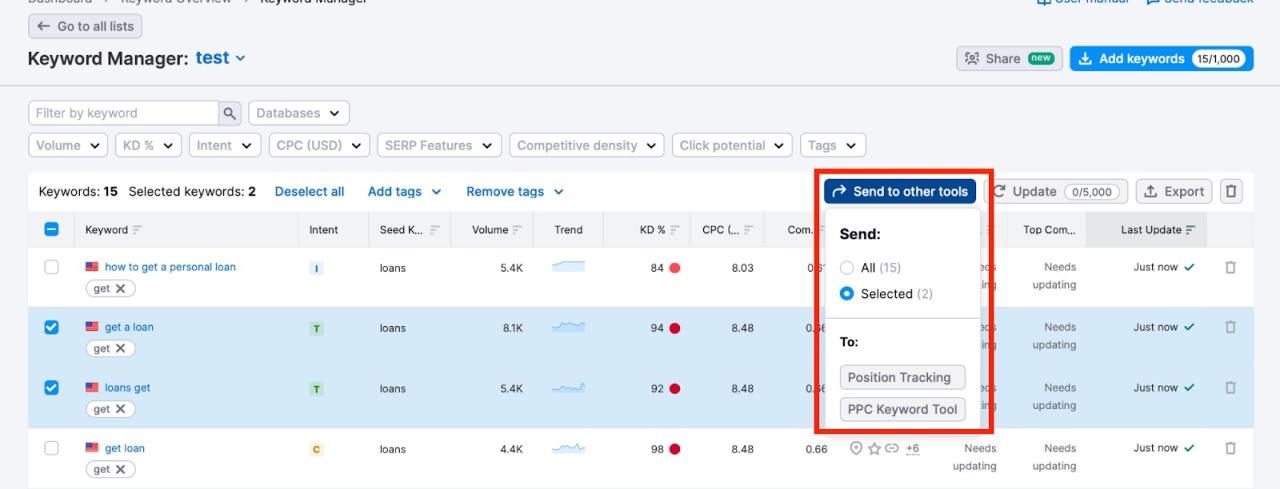Sort by the KD % column header
Viewport: 1280px width, 489px height.
(x=660, y=230)
